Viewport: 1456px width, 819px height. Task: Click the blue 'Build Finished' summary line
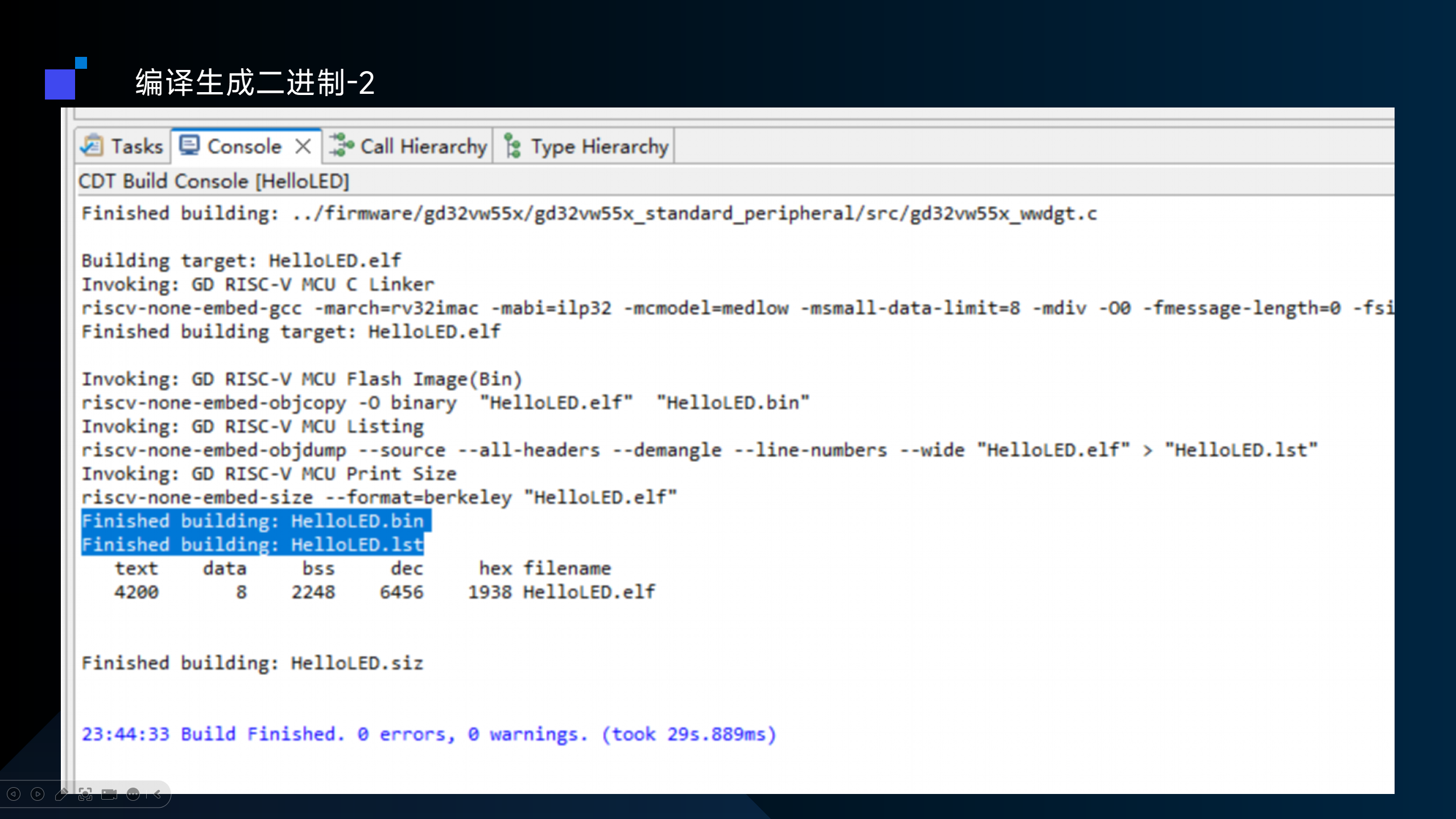429,734
